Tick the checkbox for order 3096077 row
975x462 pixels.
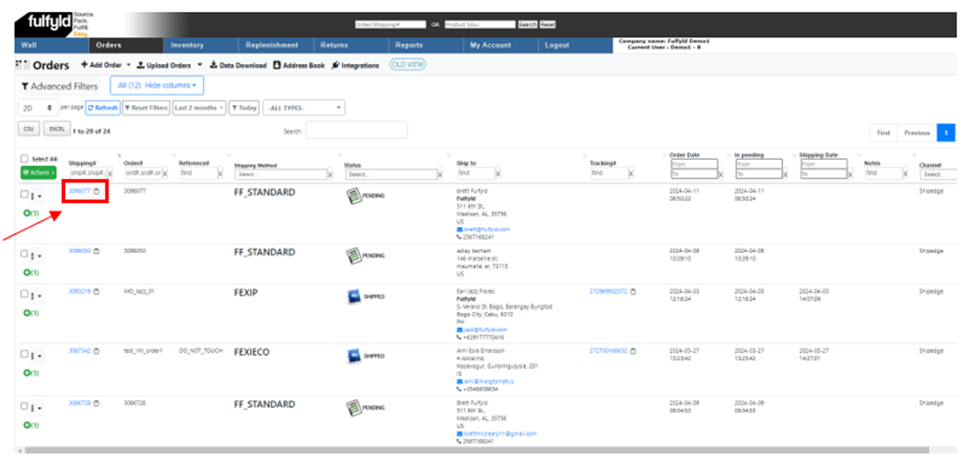(x=24, y=196)
